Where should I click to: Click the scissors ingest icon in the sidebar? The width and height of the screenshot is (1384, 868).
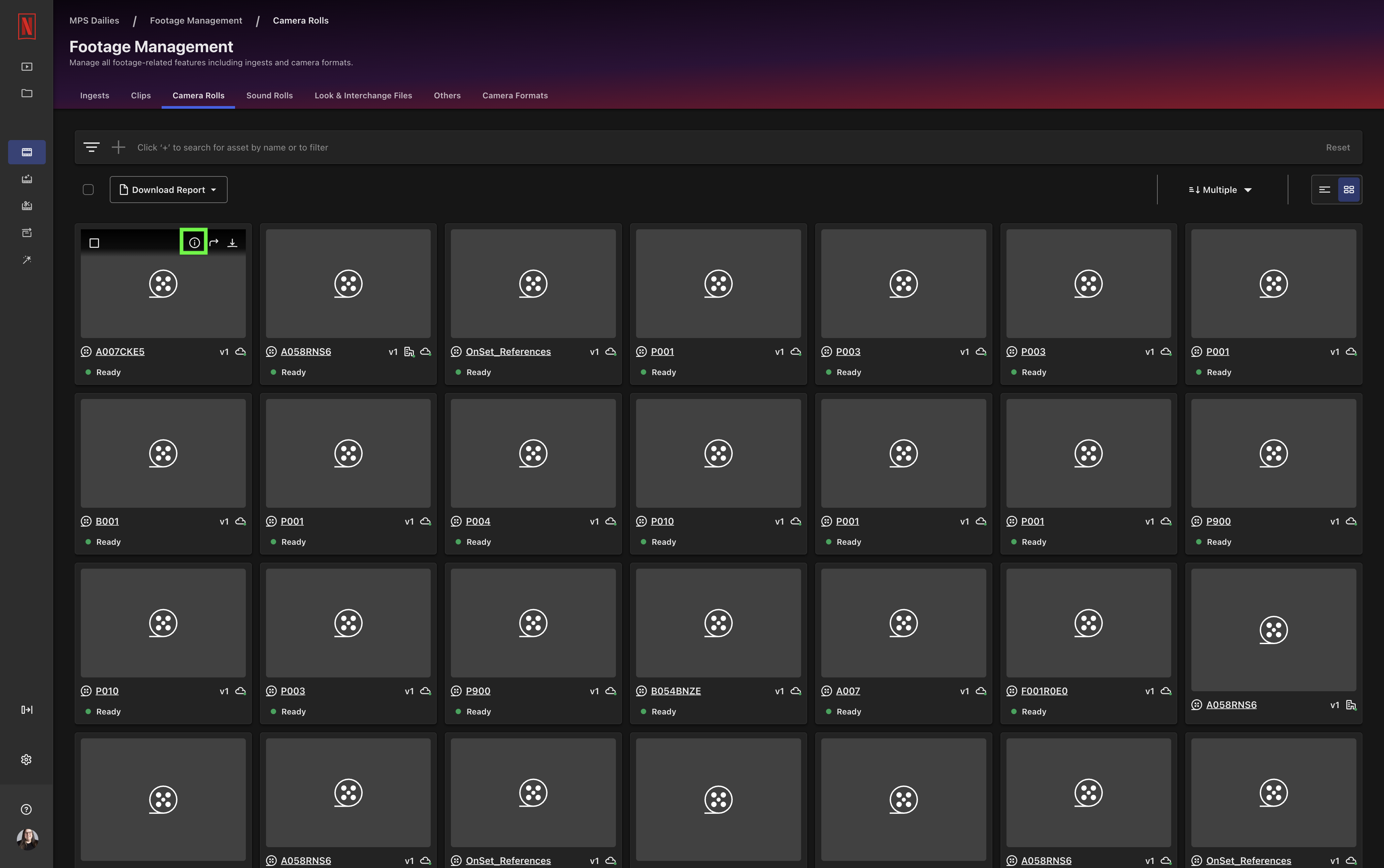(x=26, y=205)
